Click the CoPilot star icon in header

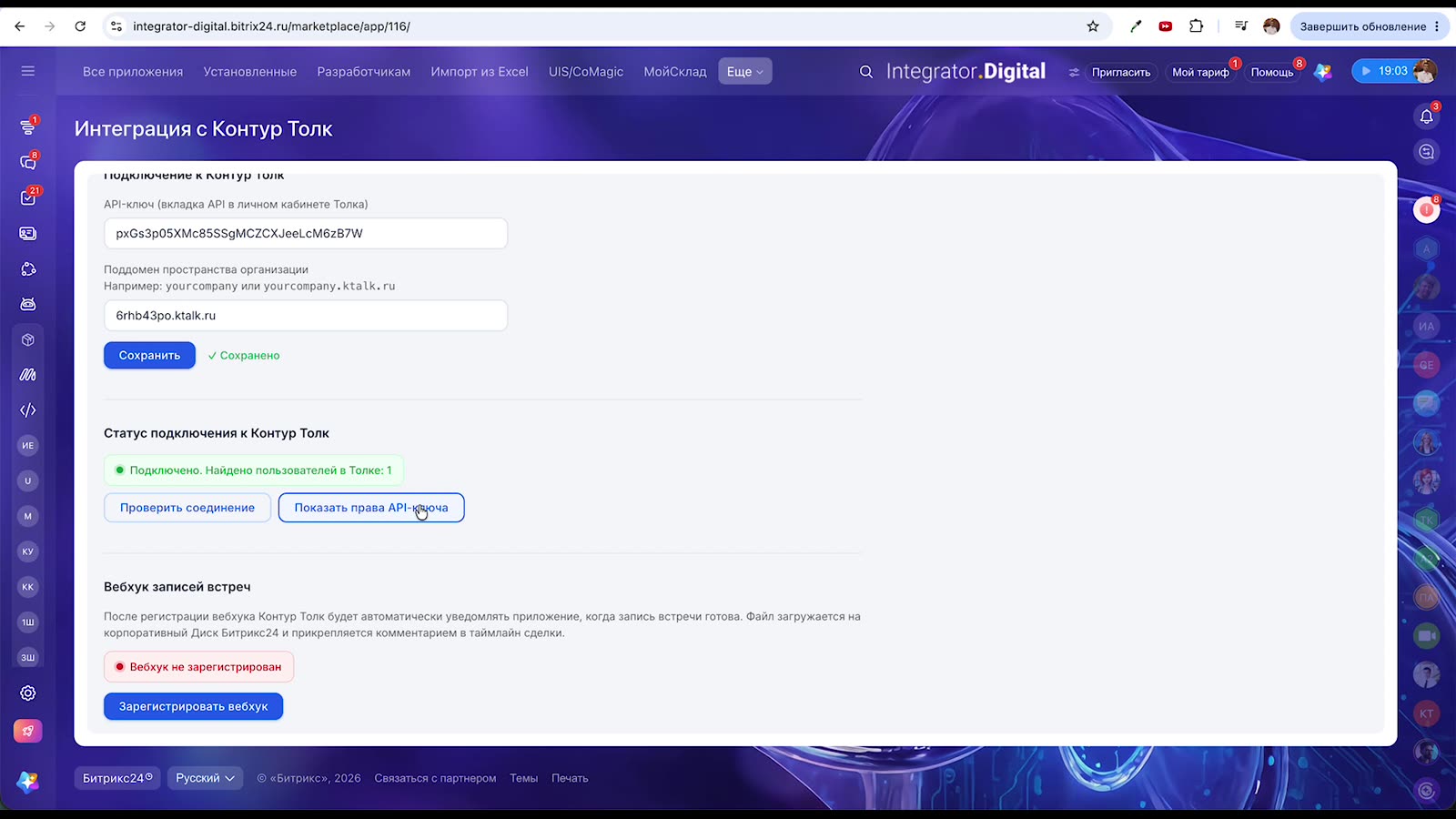1323,72
